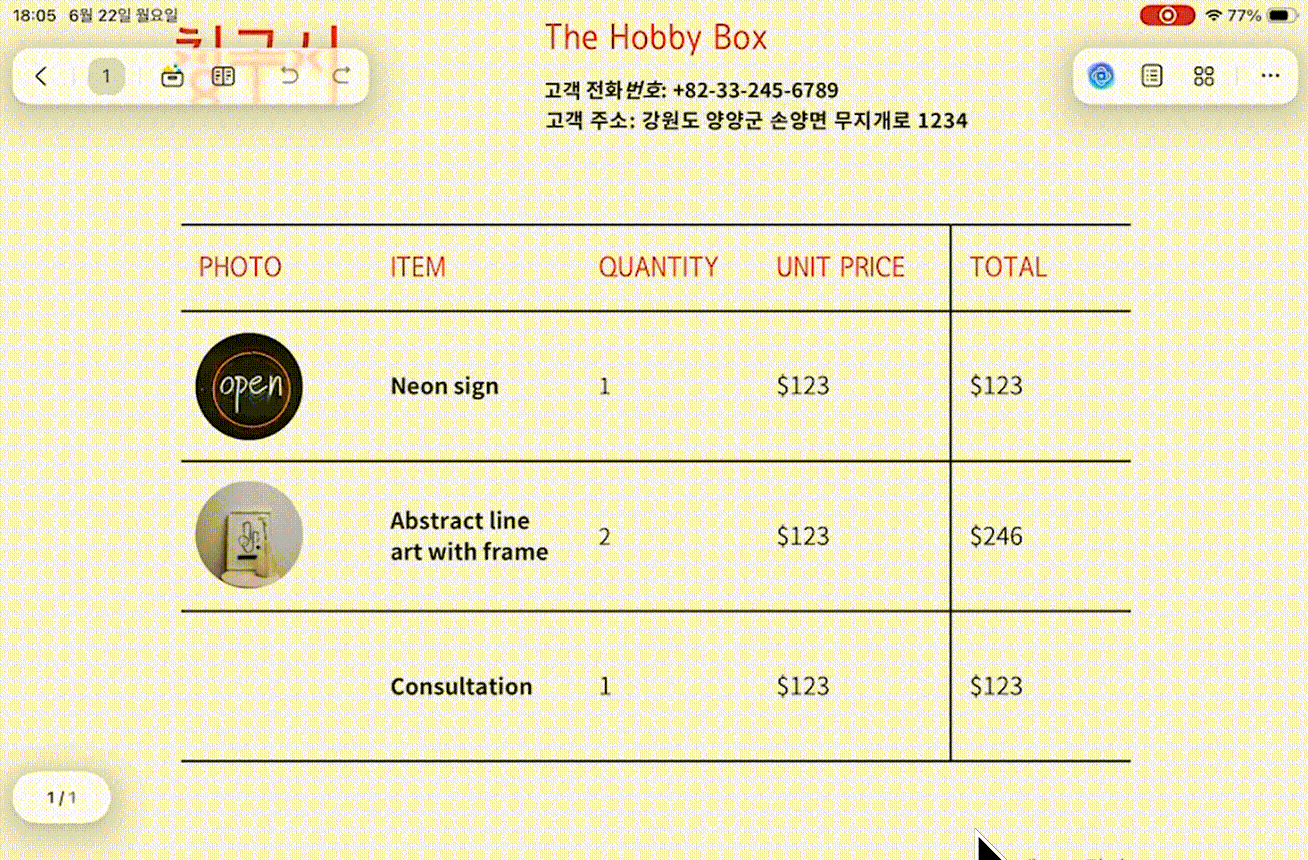This screenshot has height=860, width=1308.
Task: Click the Consultation item cell
Action: pos(461,686)
